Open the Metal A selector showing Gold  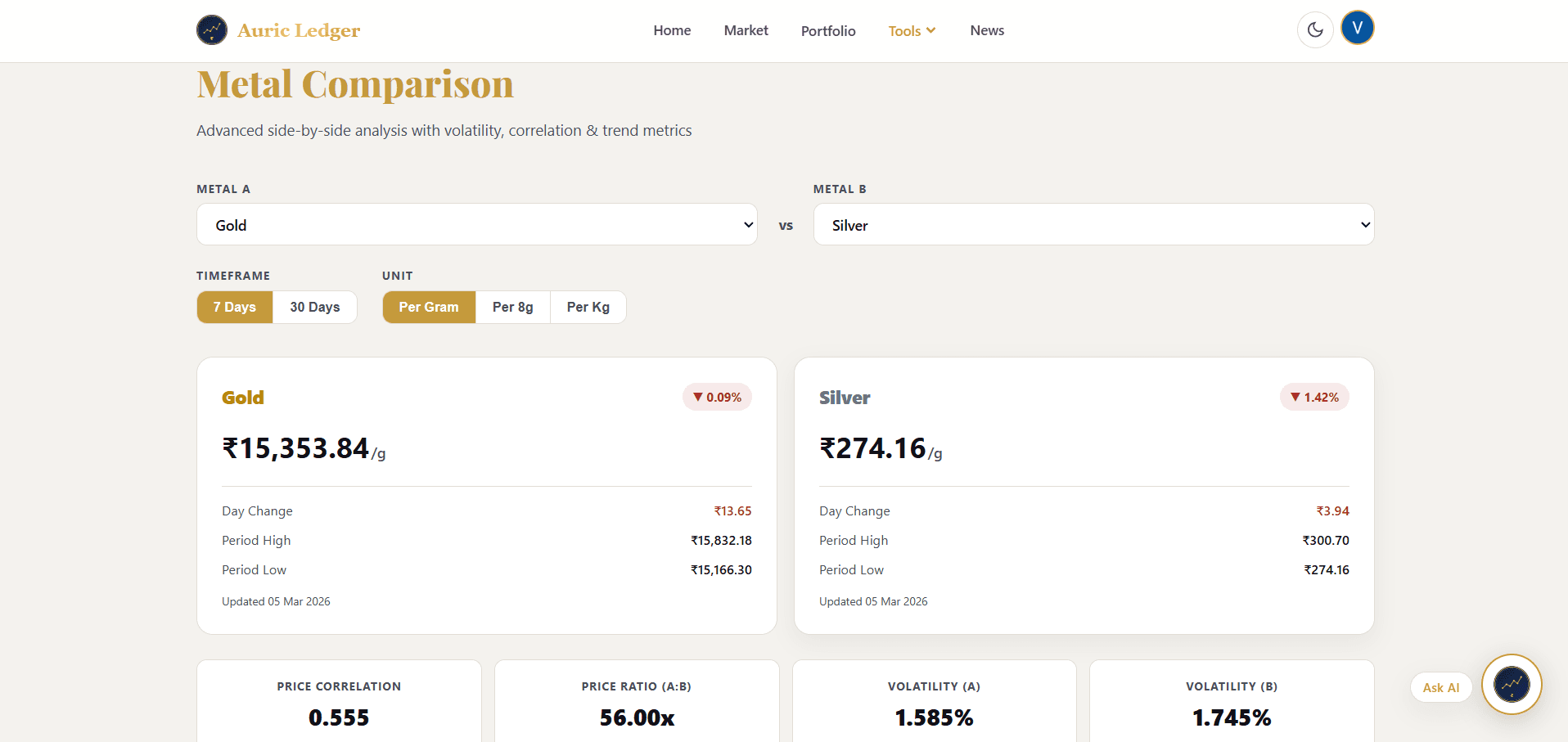[477, 224]
